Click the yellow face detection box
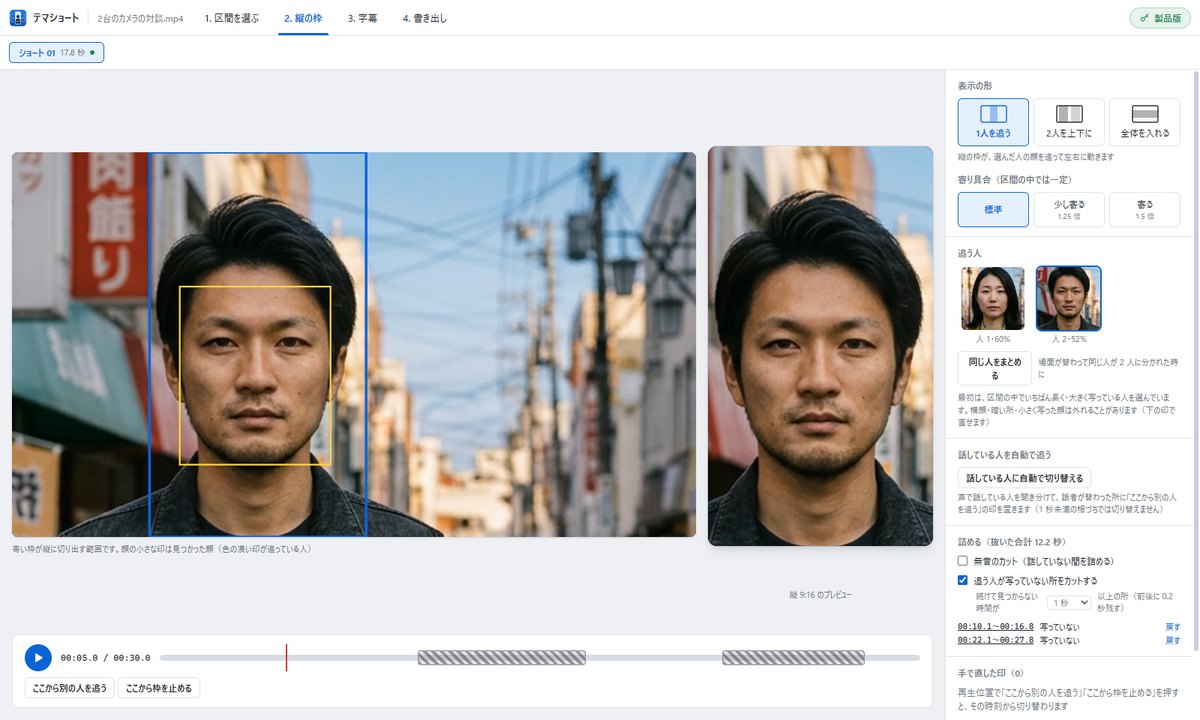This screenshot has height=720, width=1200. (x=255, y=375)
